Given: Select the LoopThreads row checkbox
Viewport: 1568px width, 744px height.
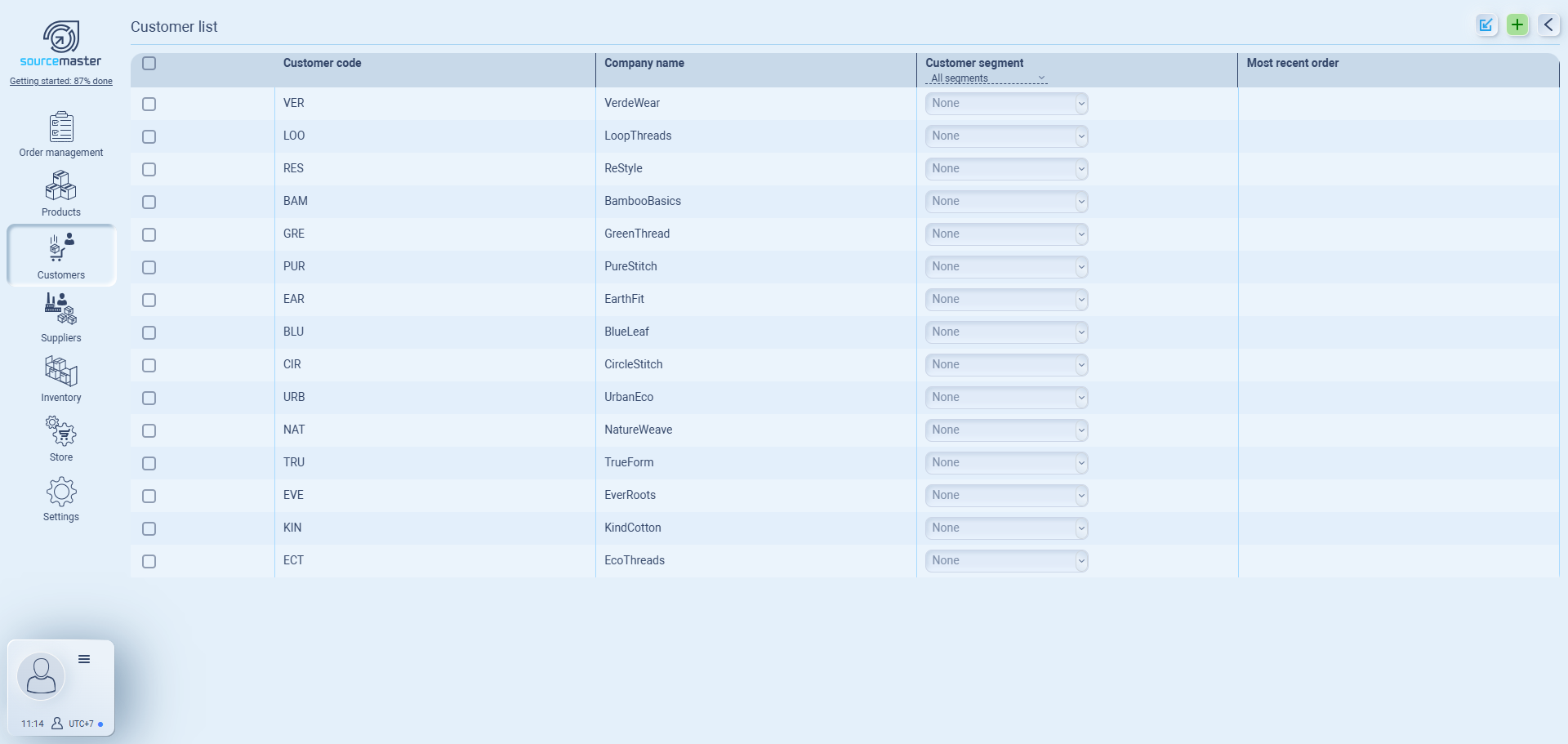Looking at the screenshot, I should click(x=149, y=136).
